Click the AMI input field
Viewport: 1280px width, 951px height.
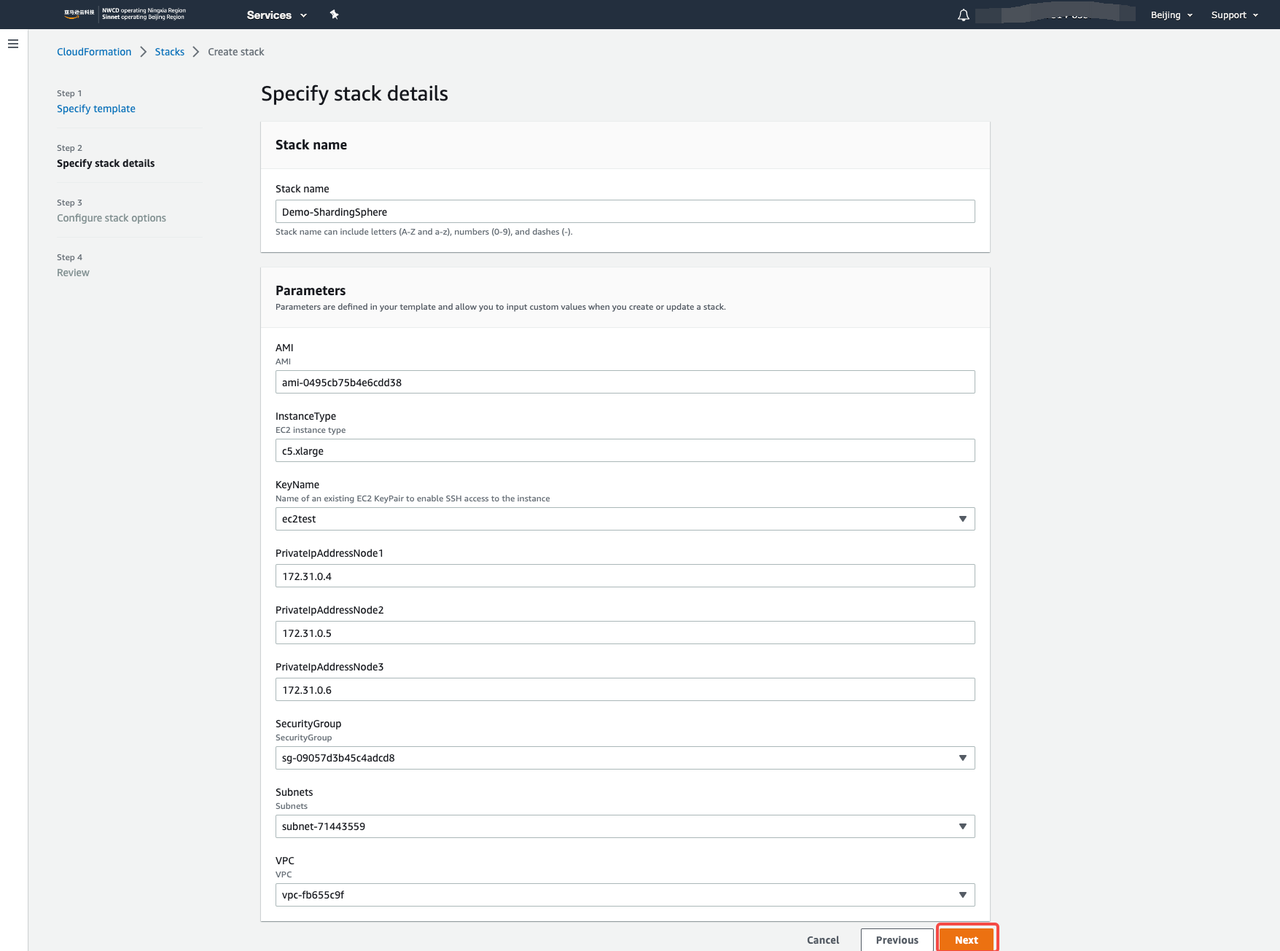pos(624,382)
